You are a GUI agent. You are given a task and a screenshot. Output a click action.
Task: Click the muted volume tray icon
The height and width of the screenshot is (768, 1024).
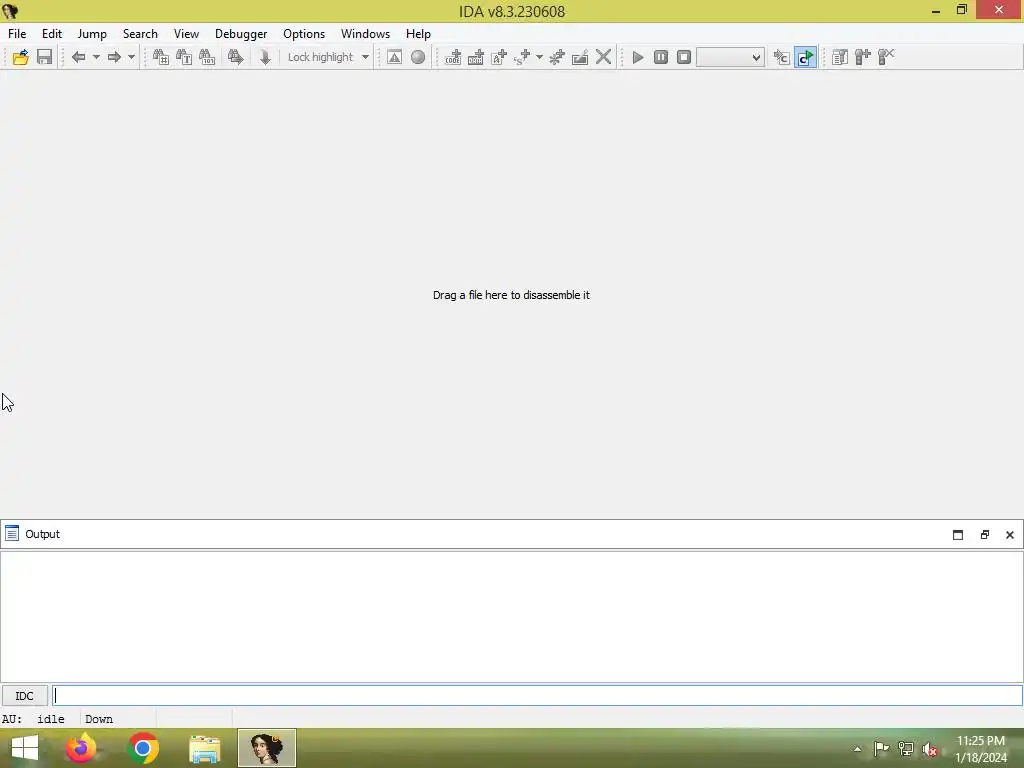(930, 749)
